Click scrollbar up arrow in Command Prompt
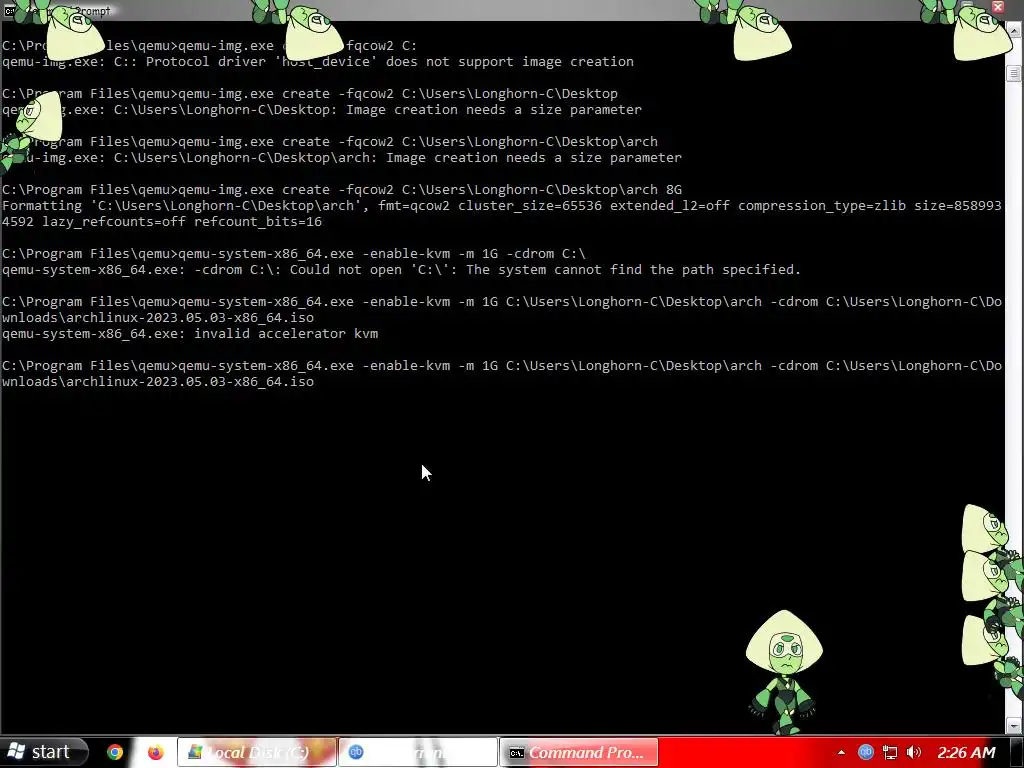Image resolution: width=1024 pixels, height=768 pixels. click(1014, 31)
